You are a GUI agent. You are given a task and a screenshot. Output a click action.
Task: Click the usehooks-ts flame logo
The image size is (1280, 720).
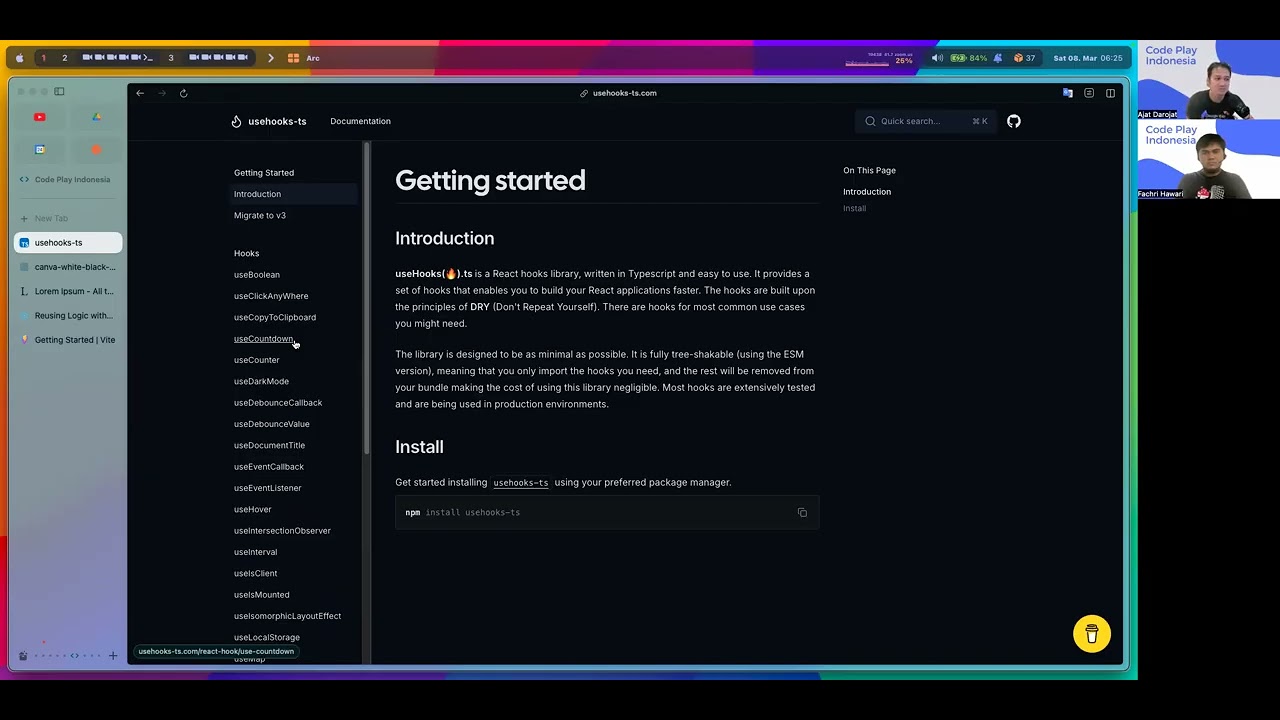click(237, 121)
